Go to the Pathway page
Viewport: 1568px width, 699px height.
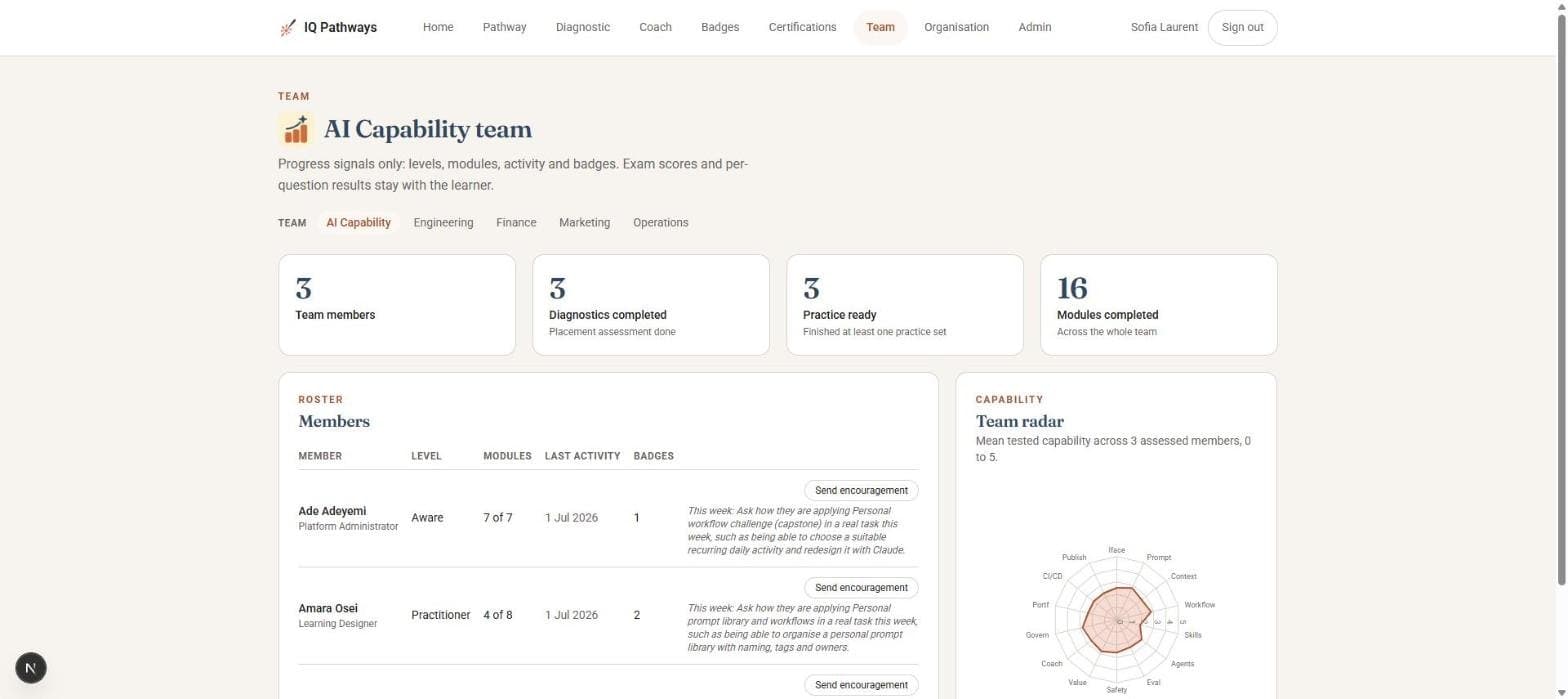pyautogui.click(x=504, y=27)
